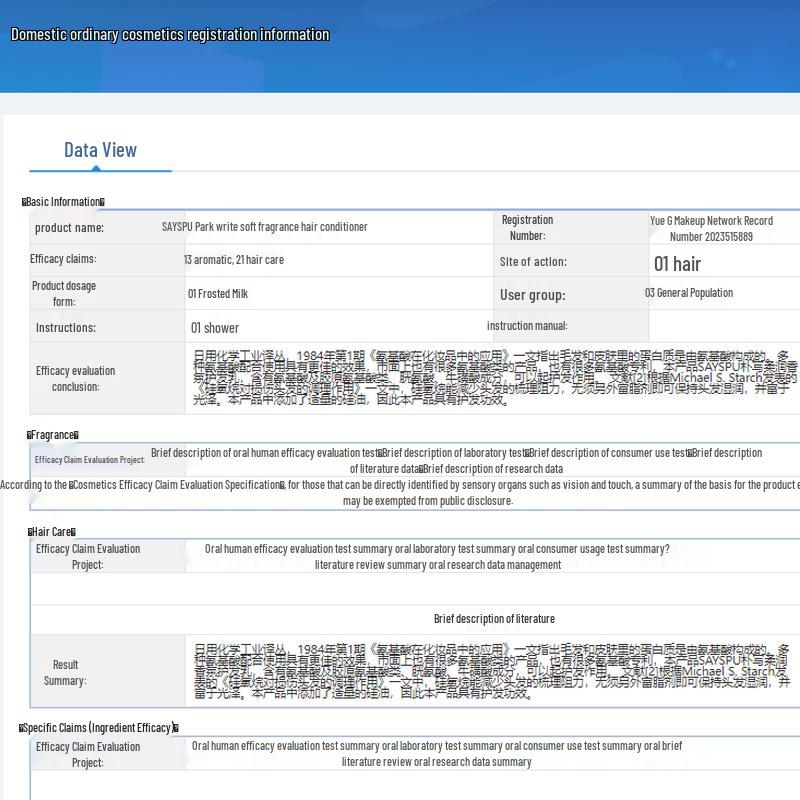Select the 'Specific Claims (Ingredient Efficacy)' heading

tap(98, 728)
